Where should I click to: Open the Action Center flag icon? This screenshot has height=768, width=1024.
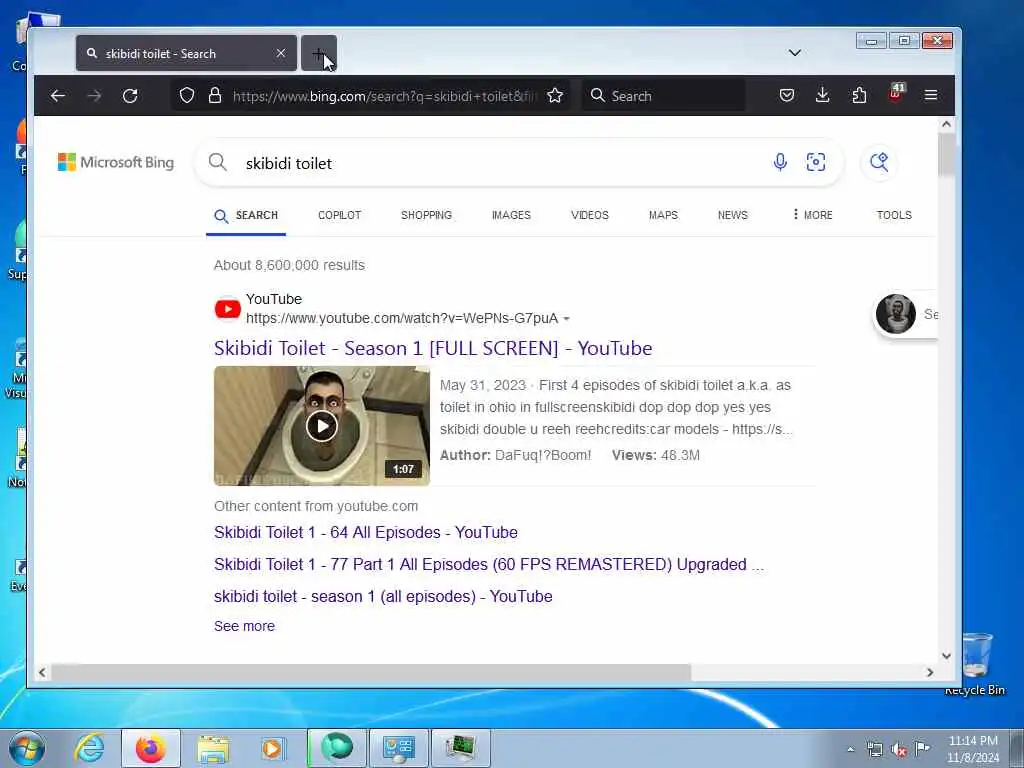coord(922,748)
